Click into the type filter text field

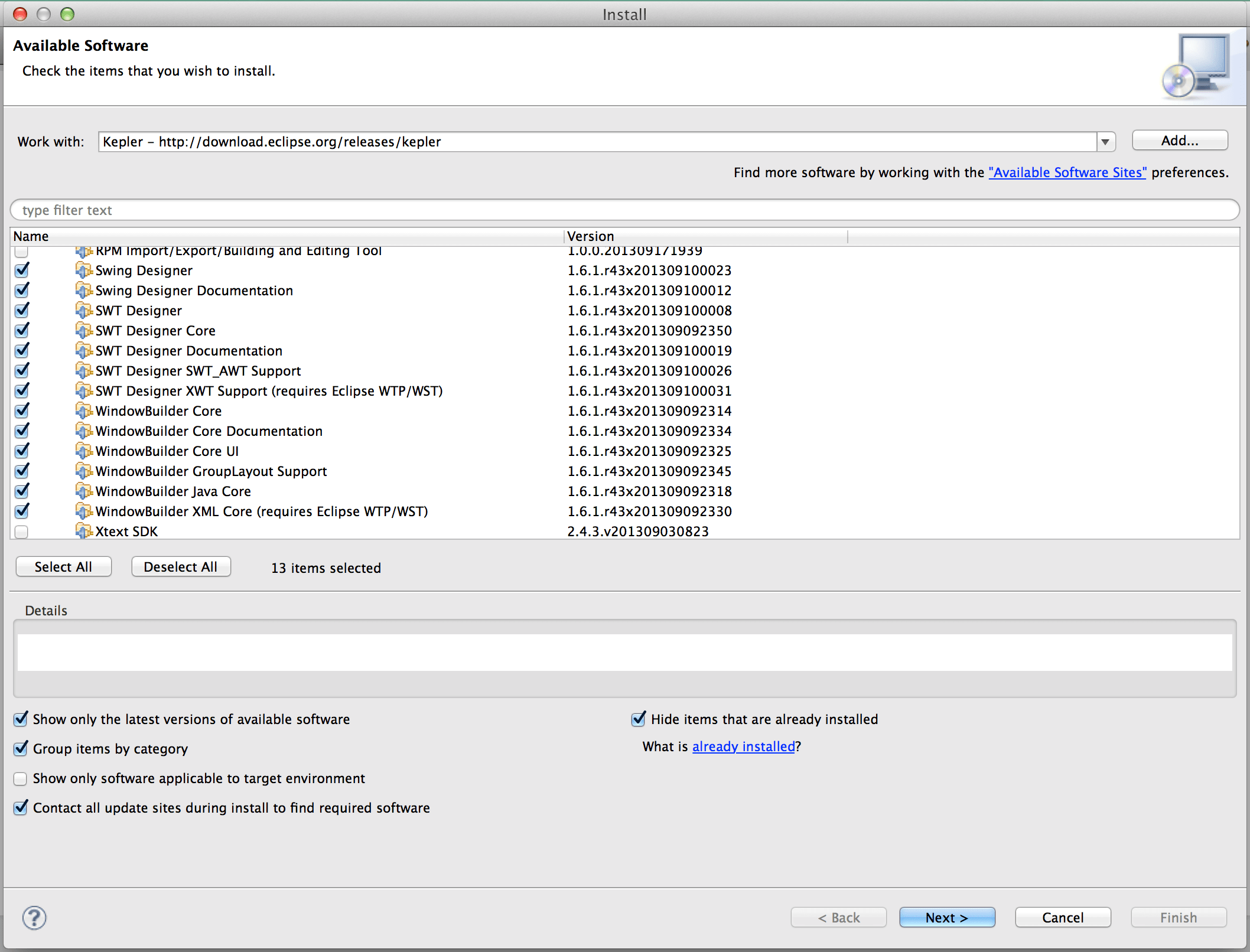[x=624, y=210]
